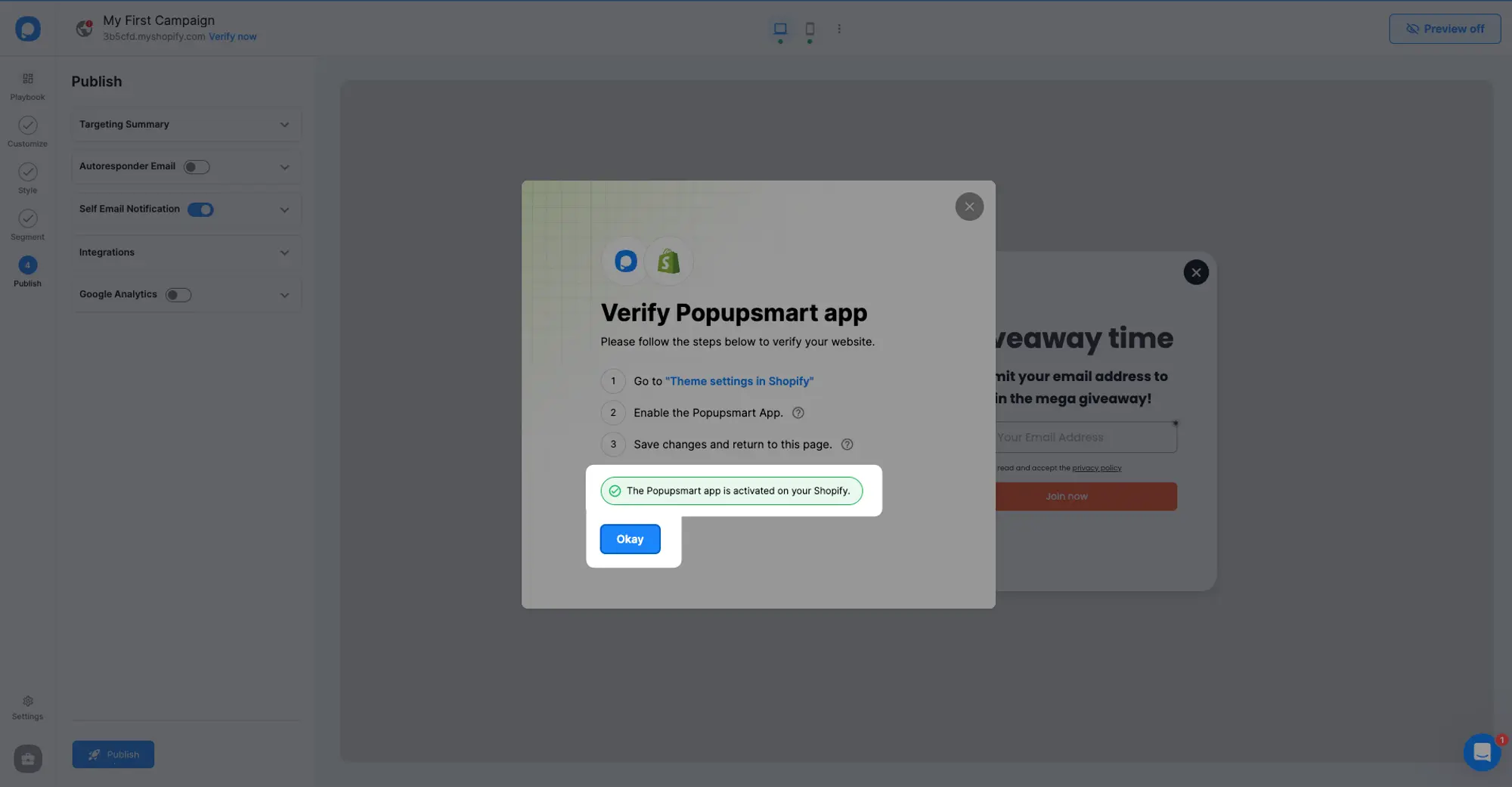Close the giveaway popup preview
Viewport: 1512px width, 787px height.
(1196, 272)
